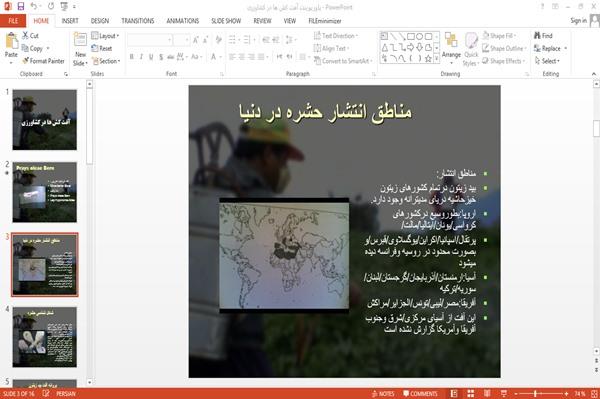Switch to the INSERT tab
The height and width of the screenshot is (399, 600).
(x=70, y=21)
